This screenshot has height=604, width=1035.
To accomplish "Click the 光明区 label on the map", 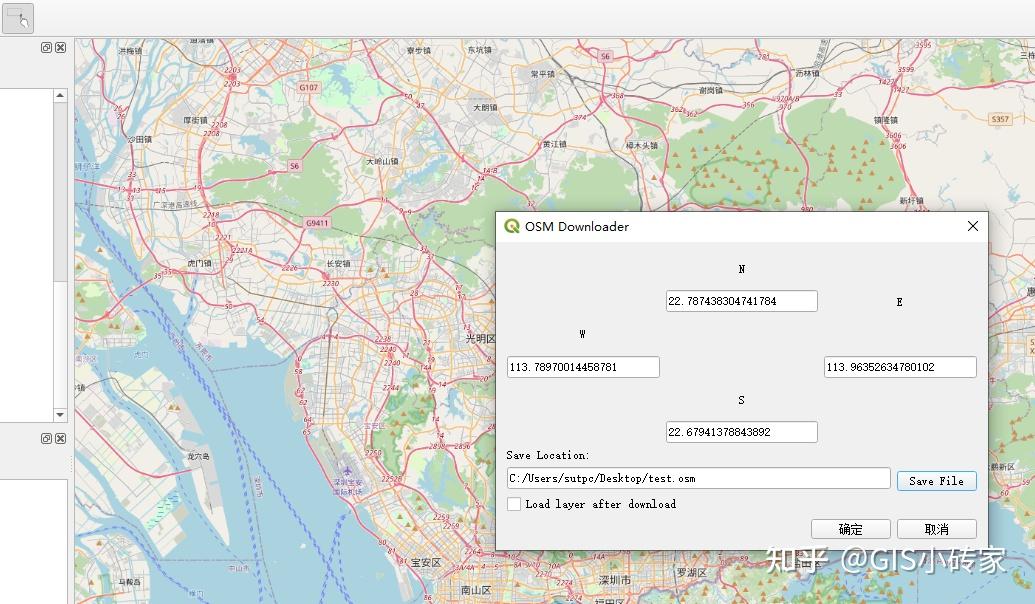I will (x=480, y=339).
